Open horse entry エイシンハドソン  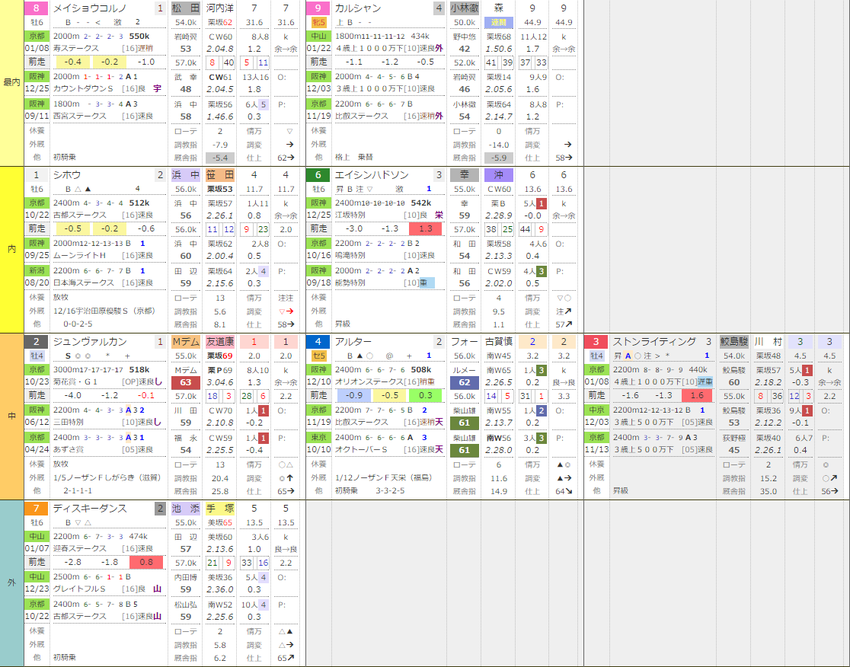pyautogui.click(x=371, y=175)
